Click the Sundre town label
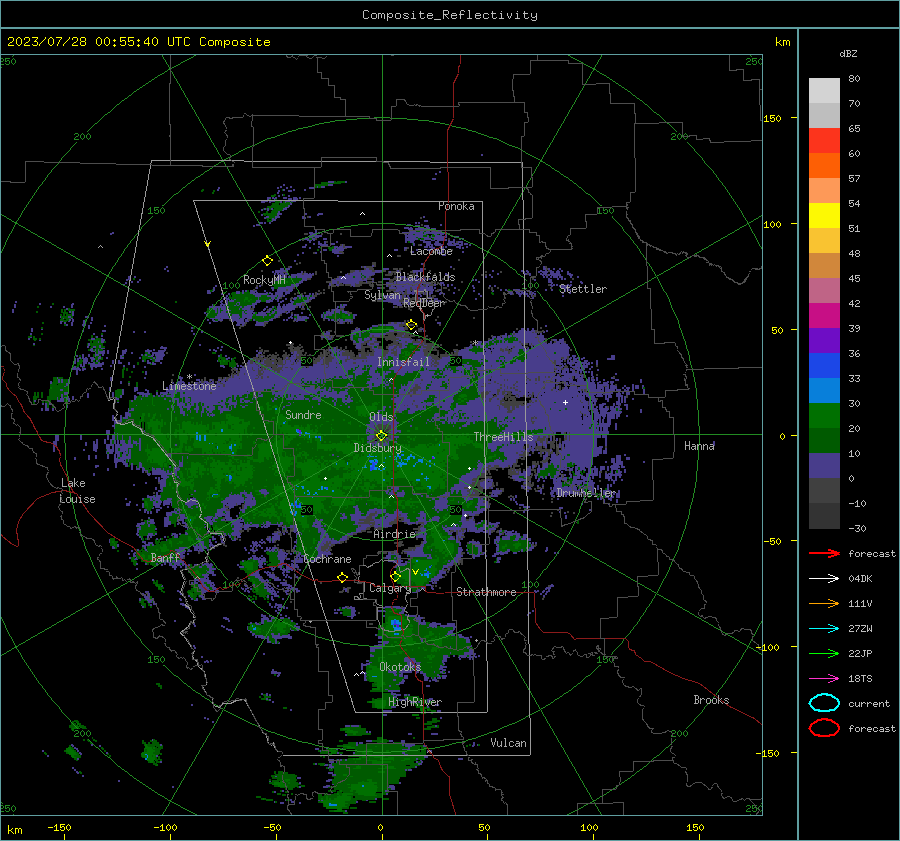Image resolution: width=900 pixels, height=841 pixels. (x=303, y=415)
